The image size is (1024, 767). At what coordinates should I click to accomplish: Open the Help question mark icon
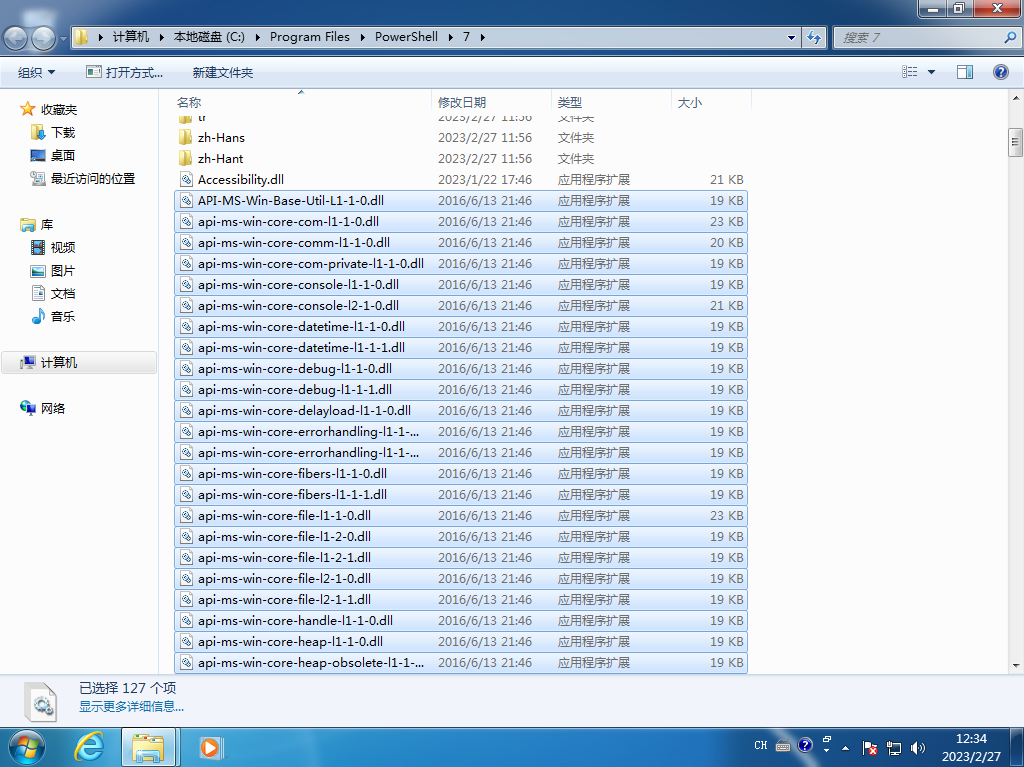coord(1000,72)
